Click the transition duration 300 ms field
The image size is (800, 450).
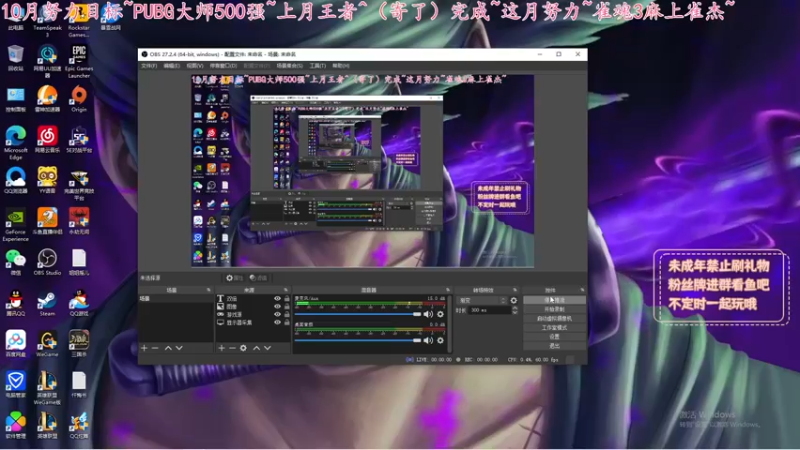point(488,310)
